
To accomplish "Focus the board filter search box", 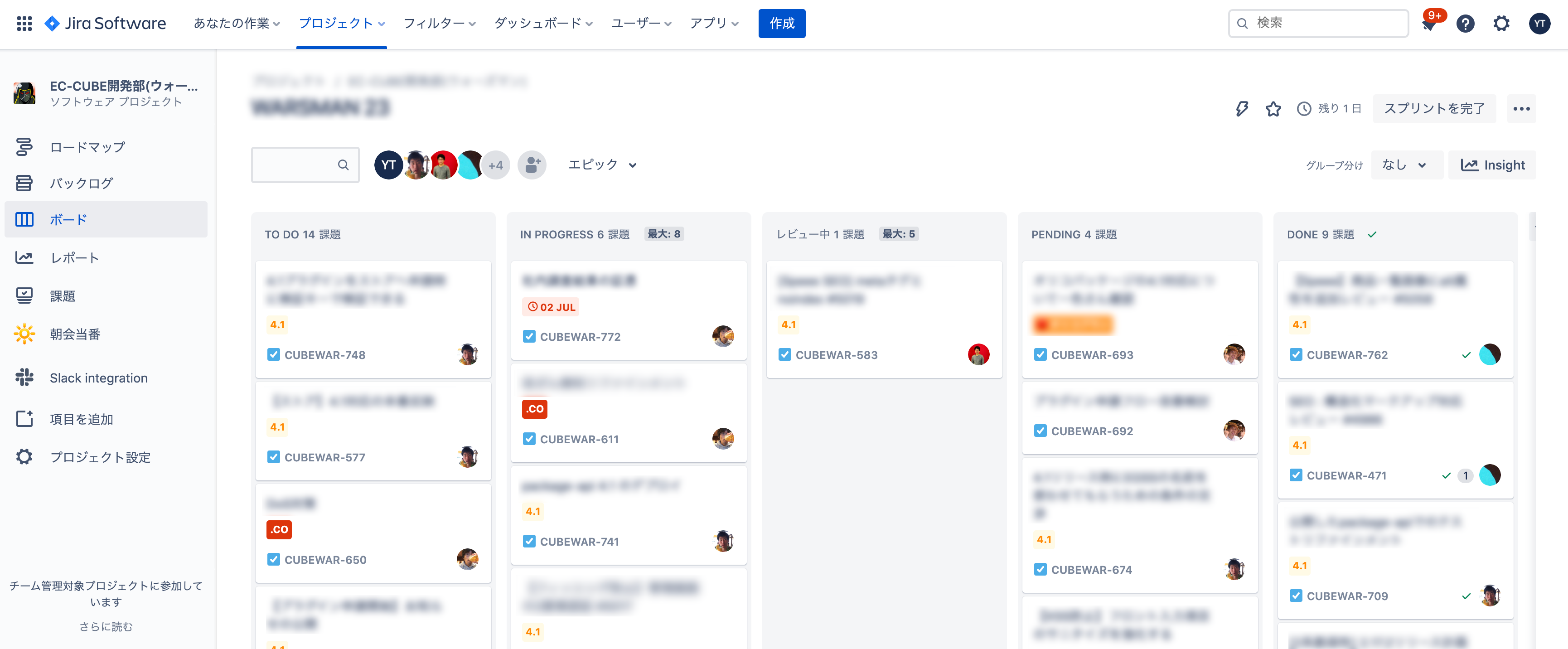I will pyautogui.click(x=305, y=165).
